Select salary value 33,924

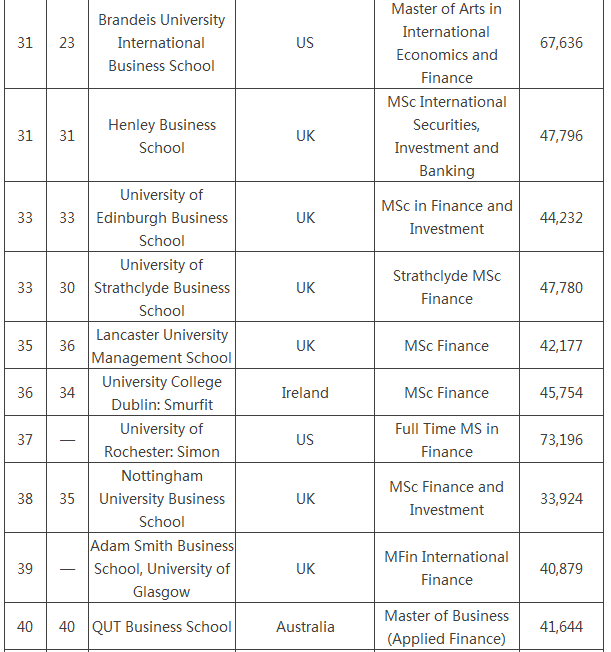[561, 498]
